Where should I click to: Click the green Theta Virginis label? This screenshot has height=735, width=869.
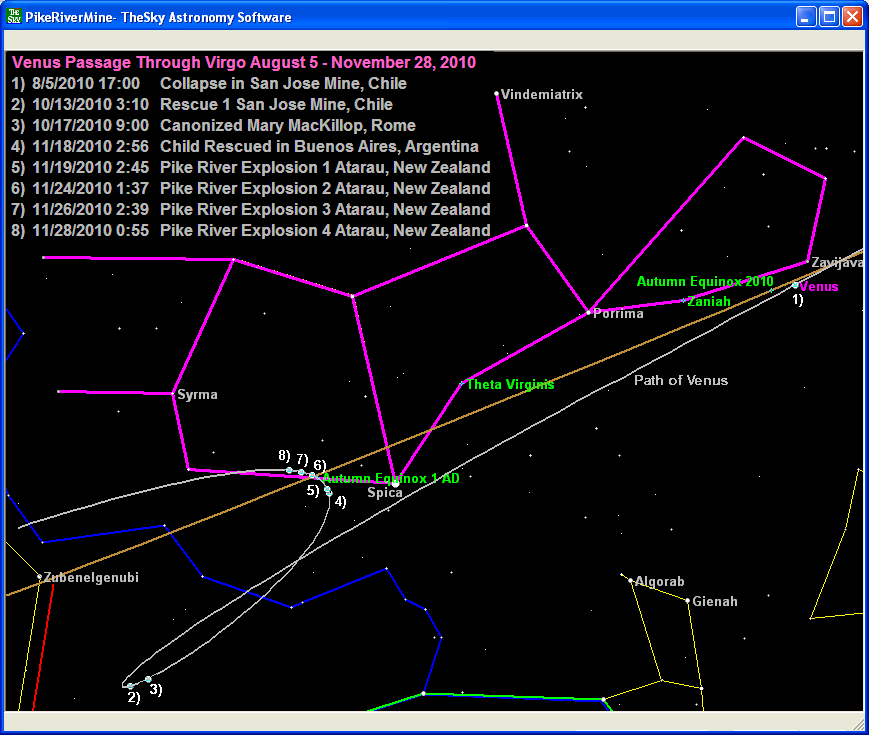(510, 385)
